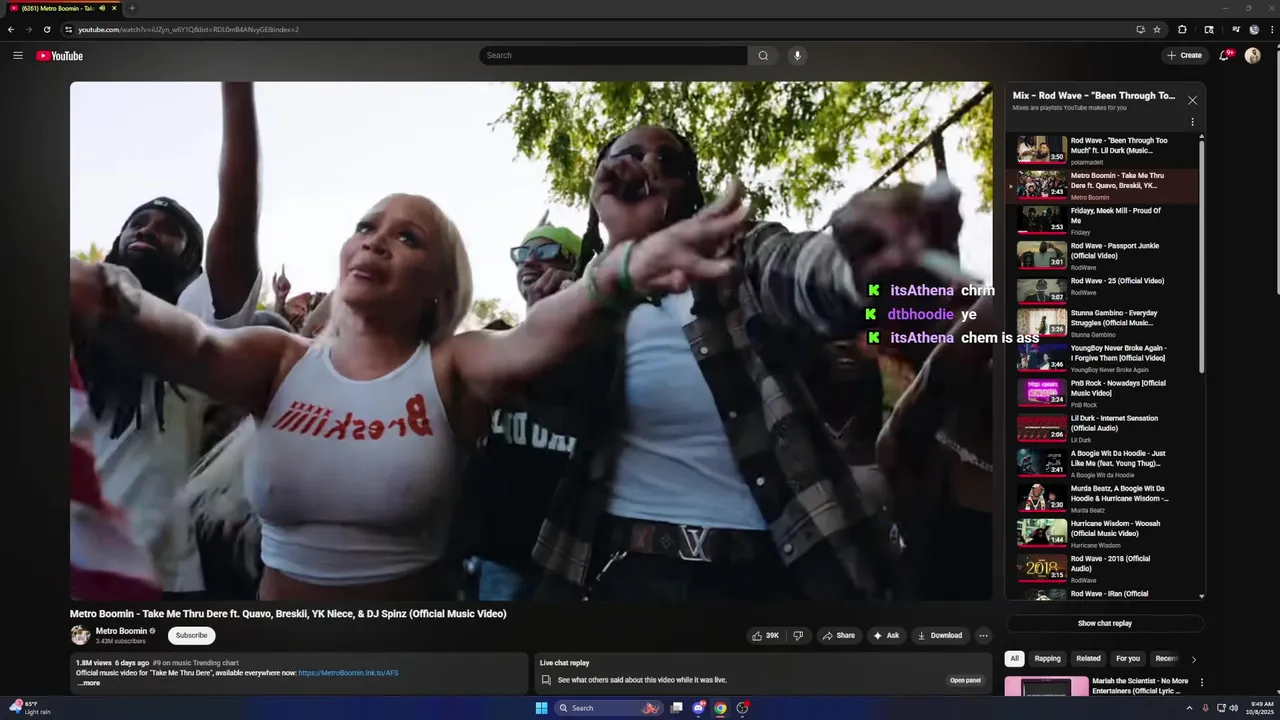This screenshot has height=720, width=1280.
Task: Go back in browser history
Action: point(11,29)
